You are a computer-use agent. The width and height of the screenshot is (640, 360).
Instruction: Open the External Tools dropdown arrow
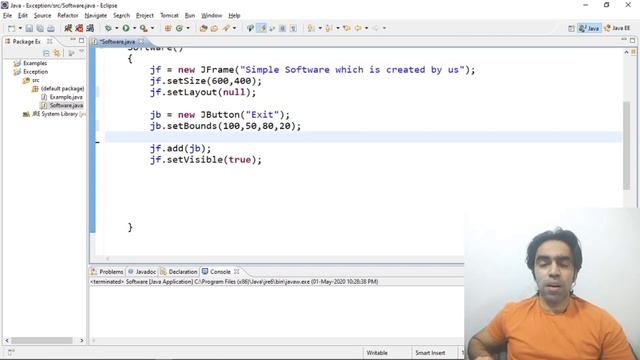click(153, 28)
